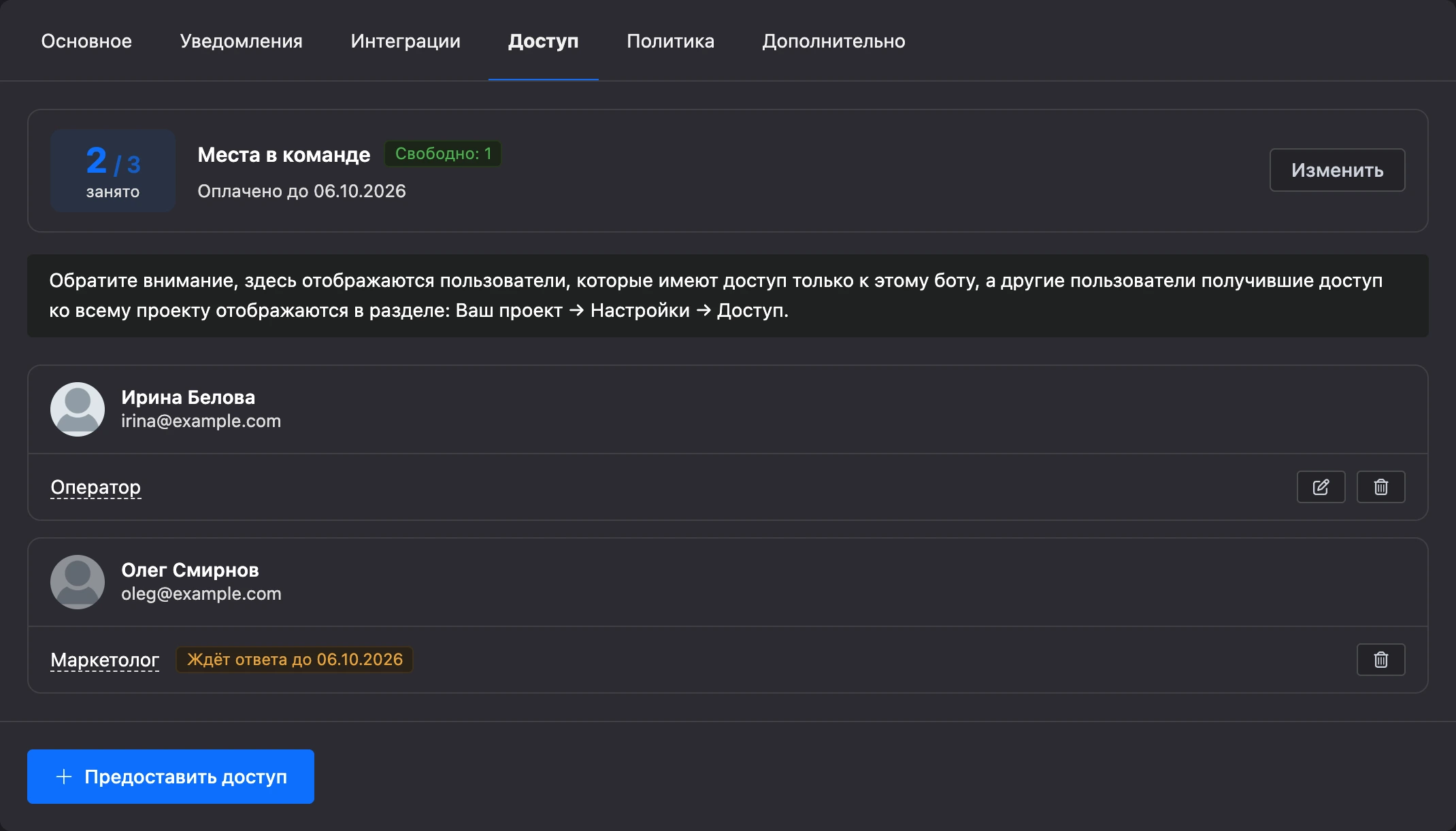Click the Ждёт ответа до 06.10.2026 badge

click(x=295, y=660)
